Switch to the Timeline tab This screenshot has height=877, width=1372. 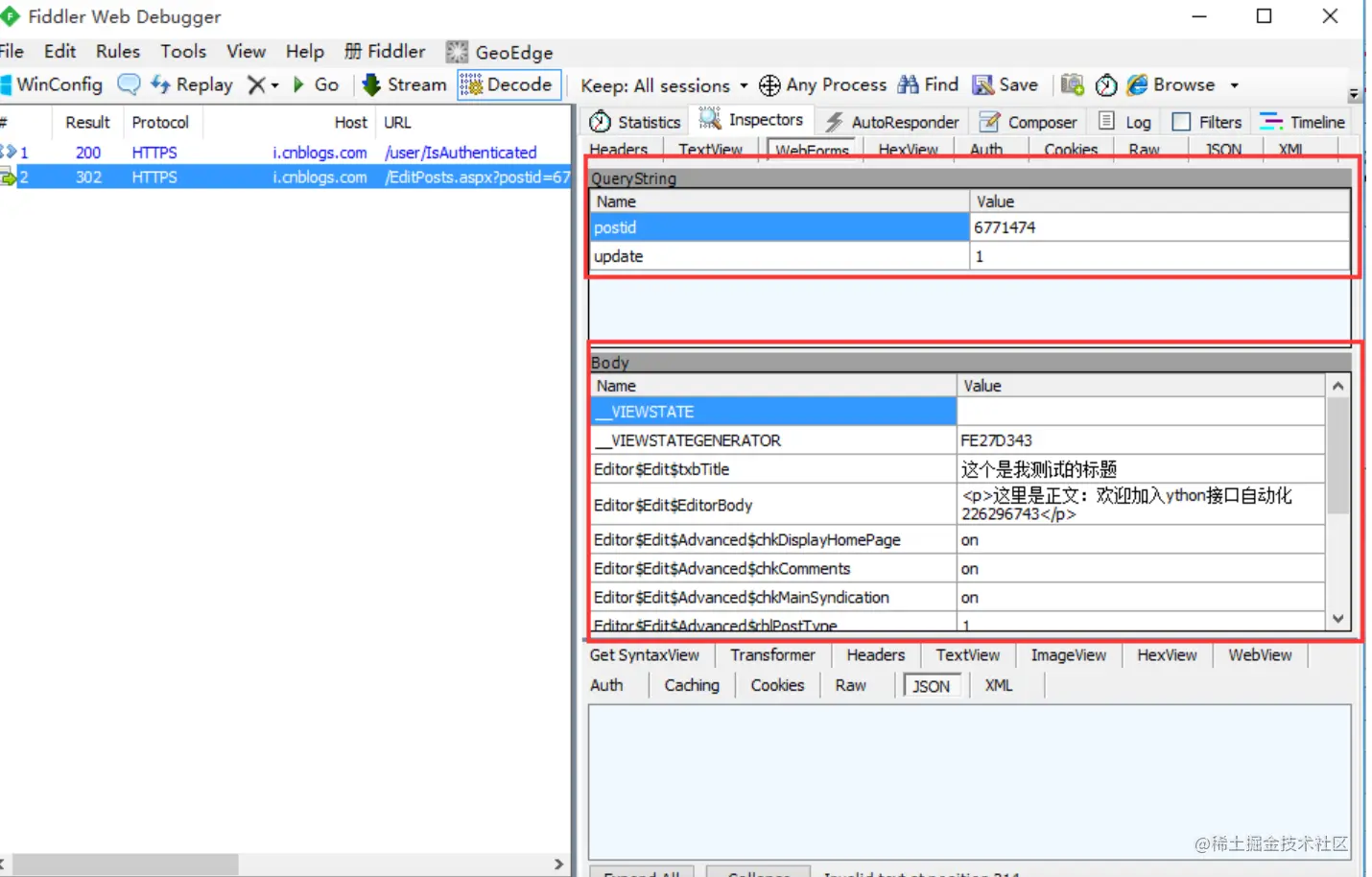(x=1303, y=122)
